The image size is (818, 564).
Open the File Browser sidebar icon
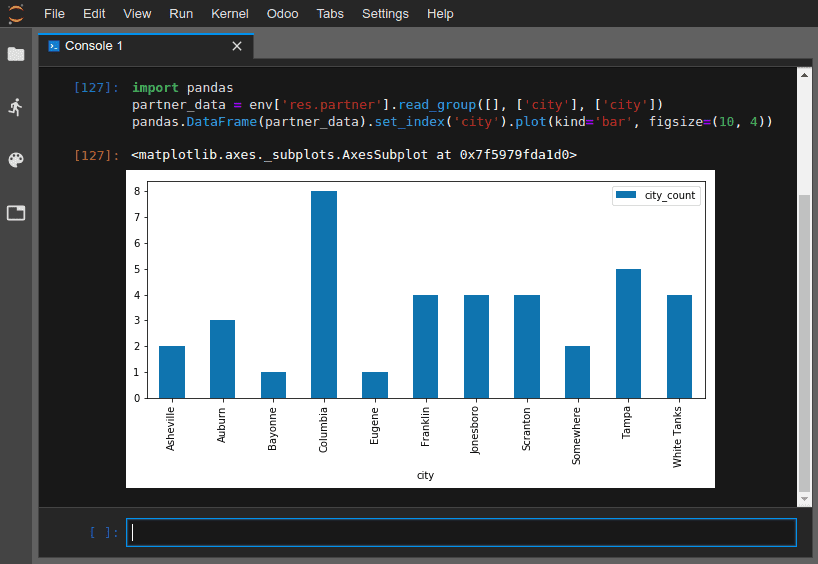click(16, 54)
